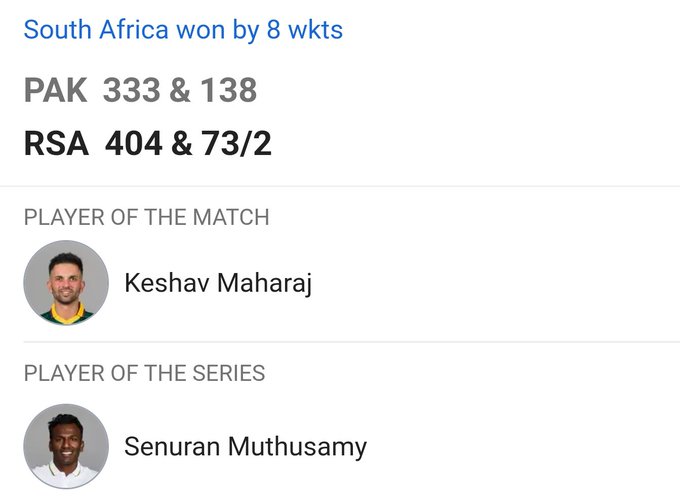Viewport: 680px width, 504px height.
Task: Select the Senuran Muthusamy player name
Action: coord(245,446)
